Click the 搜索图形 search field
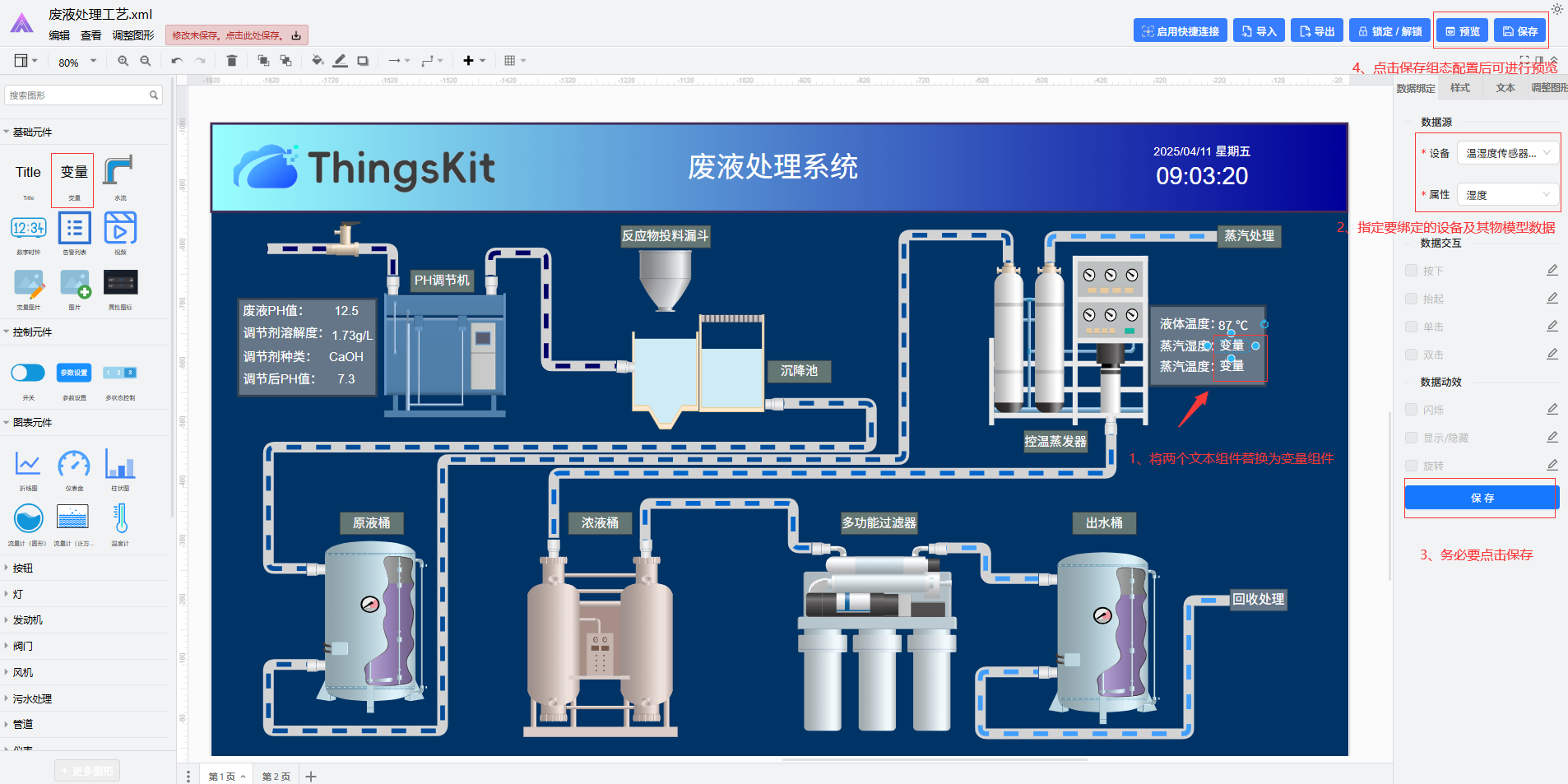This screenshot has height=784, width=1568. pos(83,95)
